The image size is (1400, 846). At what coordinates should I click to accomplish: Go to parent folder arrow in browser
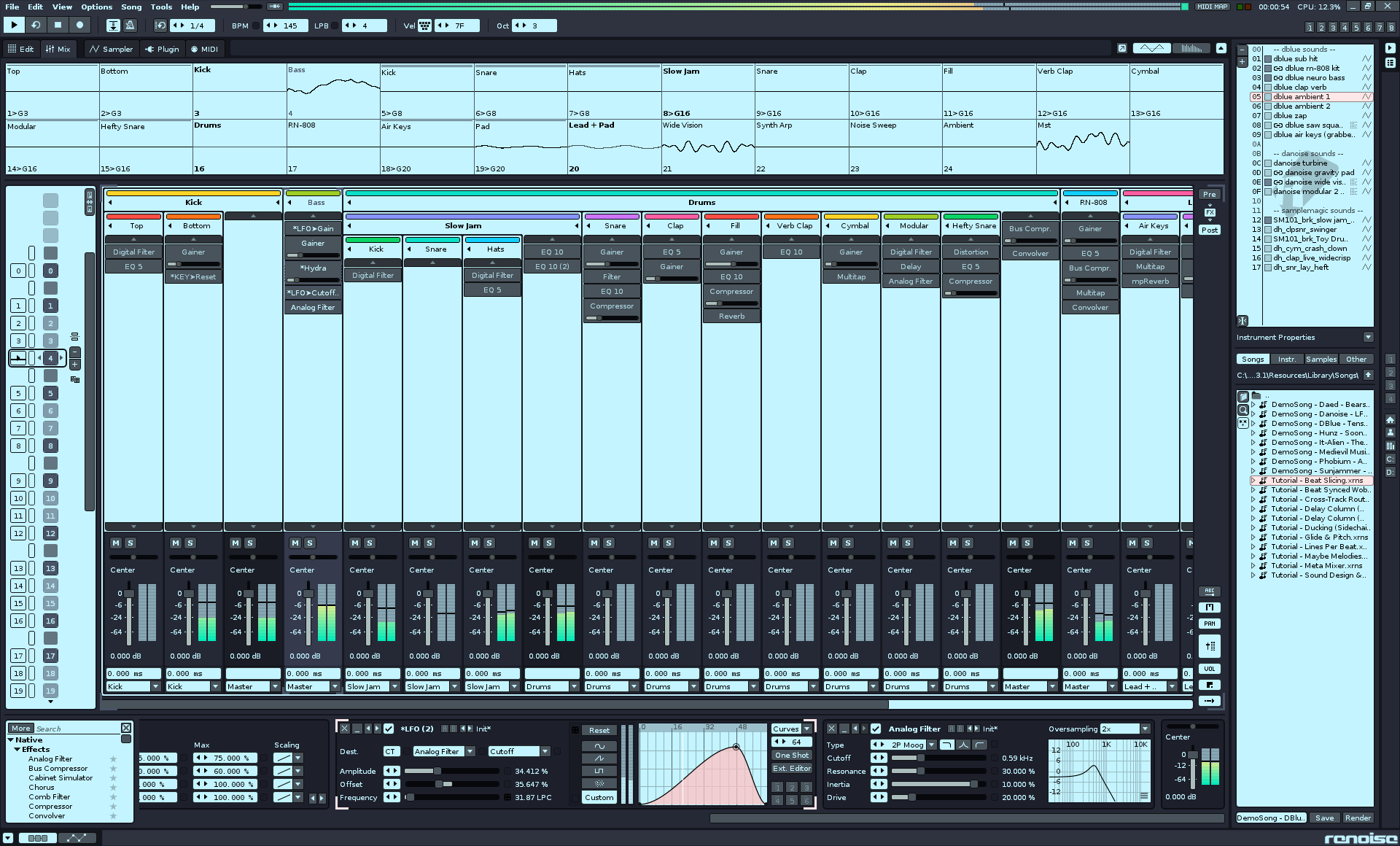(1368, 375)
